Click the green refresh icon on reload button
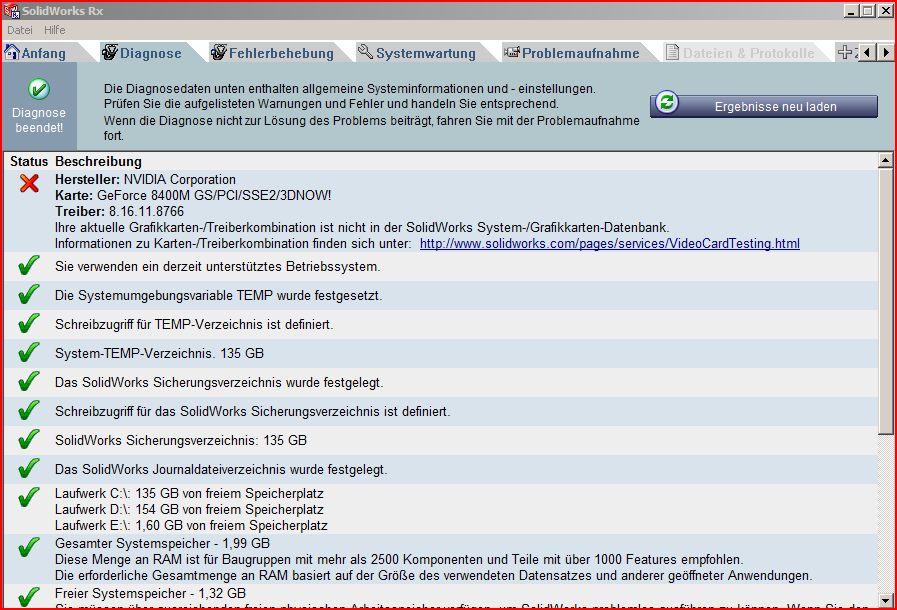897x610 pixels. click(x=666, y=103)
